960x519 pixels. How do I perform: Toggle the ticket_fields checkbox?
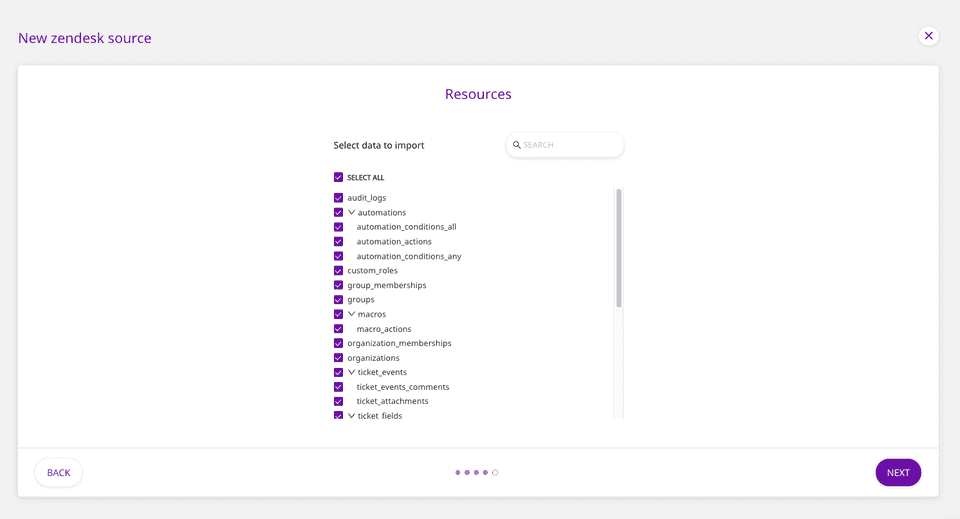338,416
